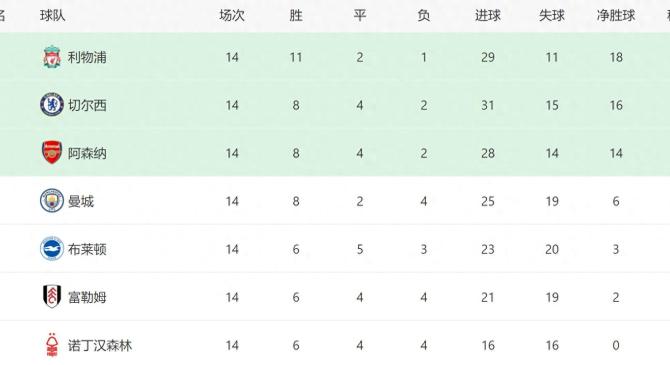The height and width of the screenshot is (365, 670).
Task: Sort by the 失球 column header
Action: pyautogui.click(x=552, y=16)
